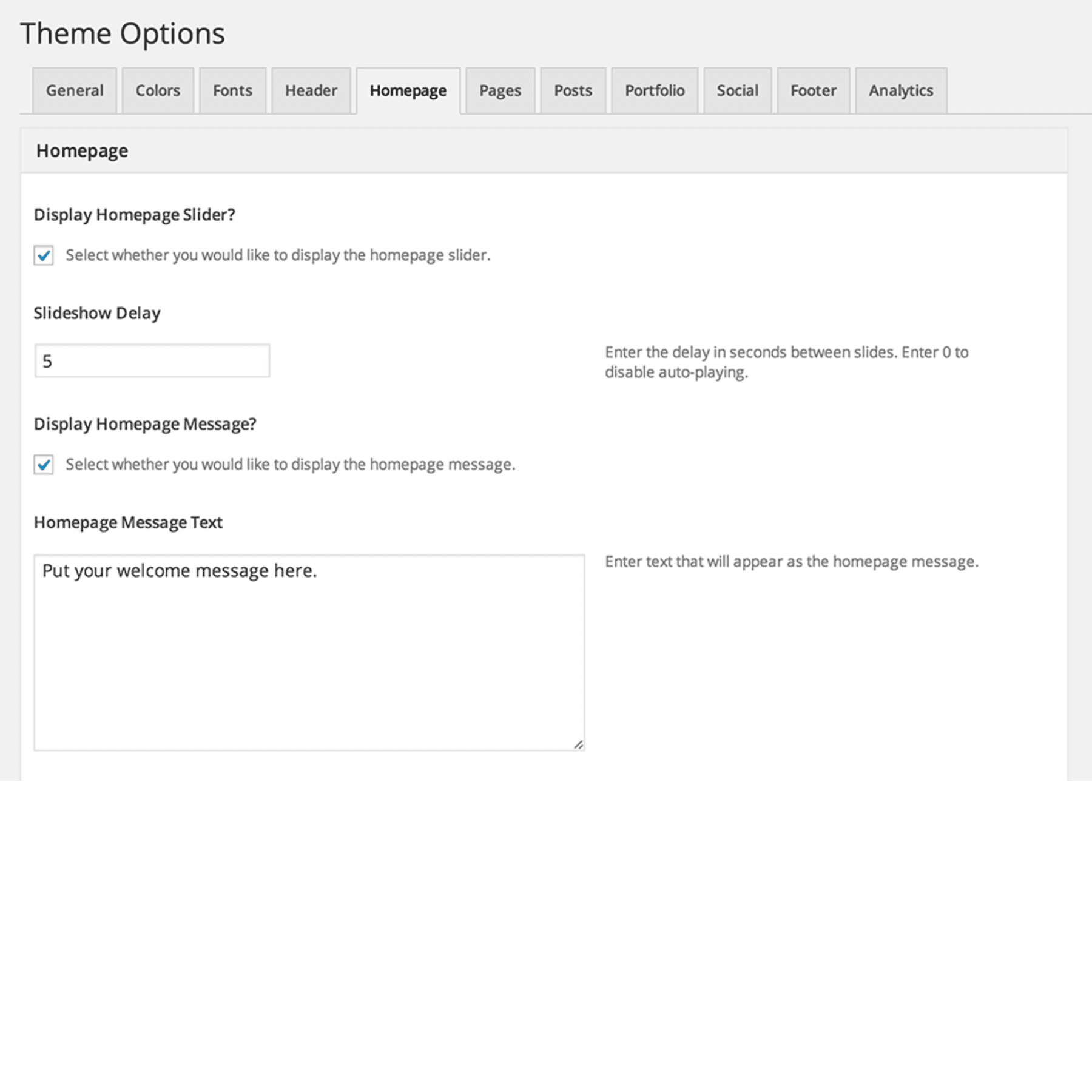This screenshot has width=1092, height=1092.
Task: Select the Header tab
Action: coord(311,90)
